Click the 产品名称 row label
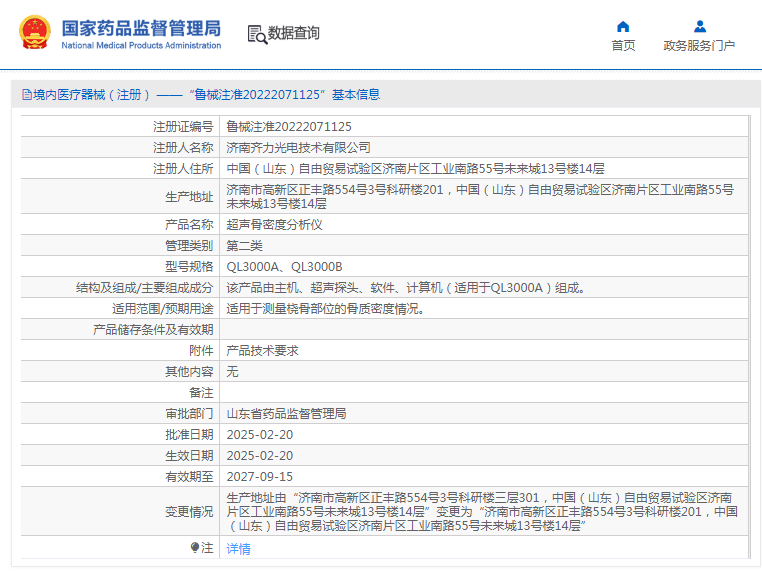Screen dimensions: 762x573 [x=189, y=225]
